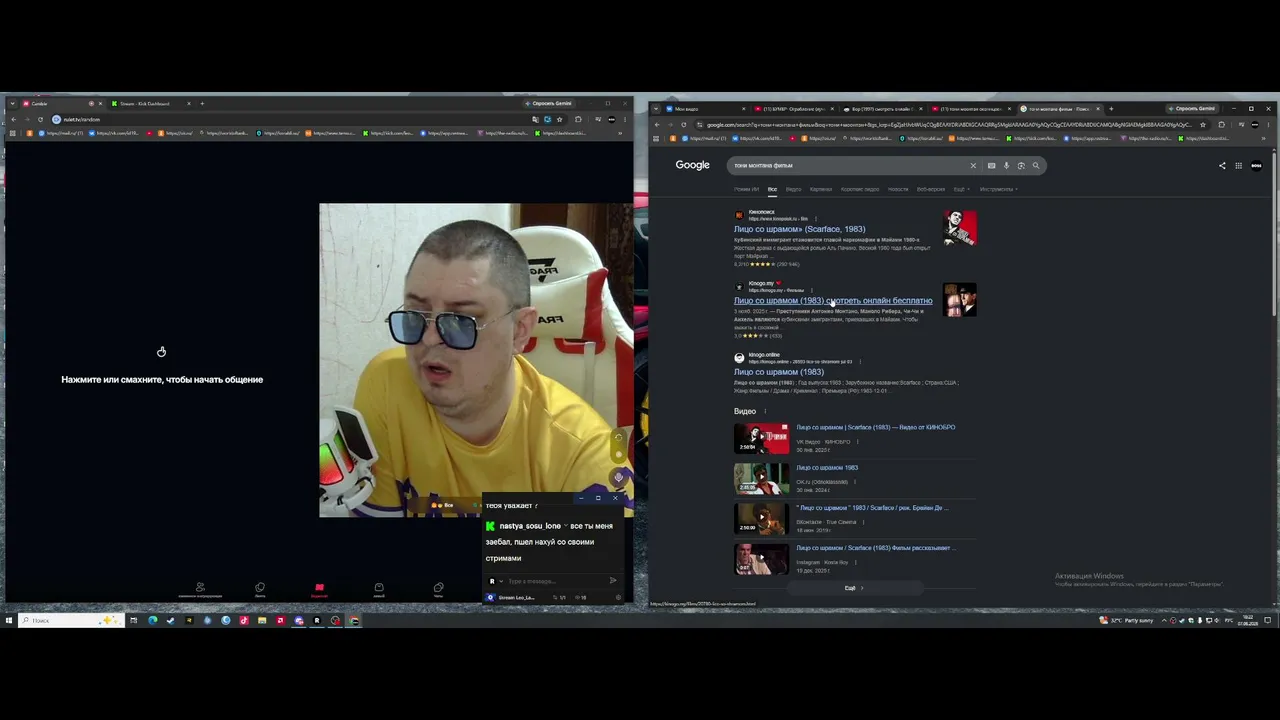Screen dimensions: 1280x720
Task: Click Спросить Gemini in rulet.tv window
Action: [x=549, y=103]
